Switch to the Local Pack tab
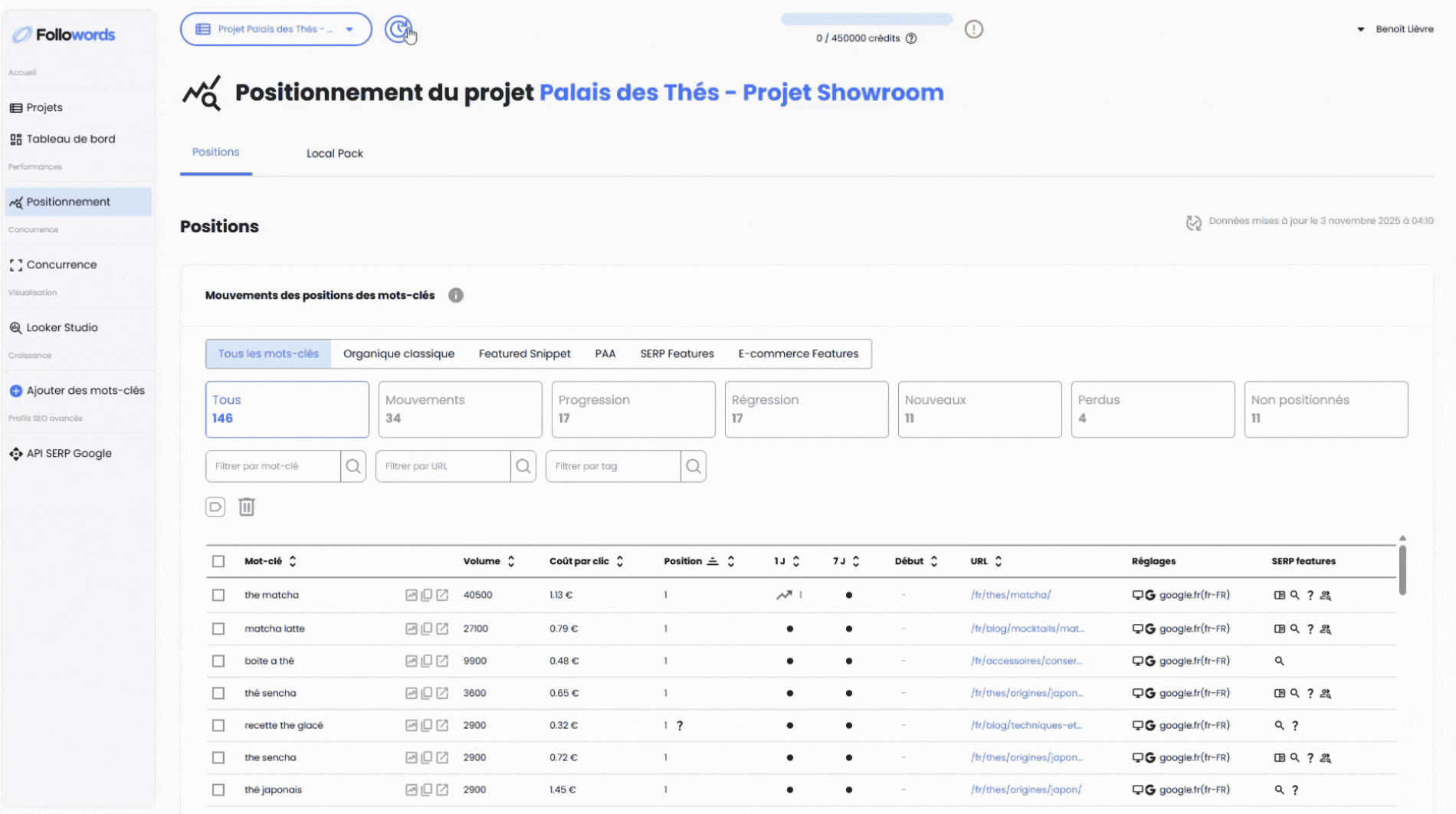The height and width of the screenshot is (814, 1456). point(334,153)
